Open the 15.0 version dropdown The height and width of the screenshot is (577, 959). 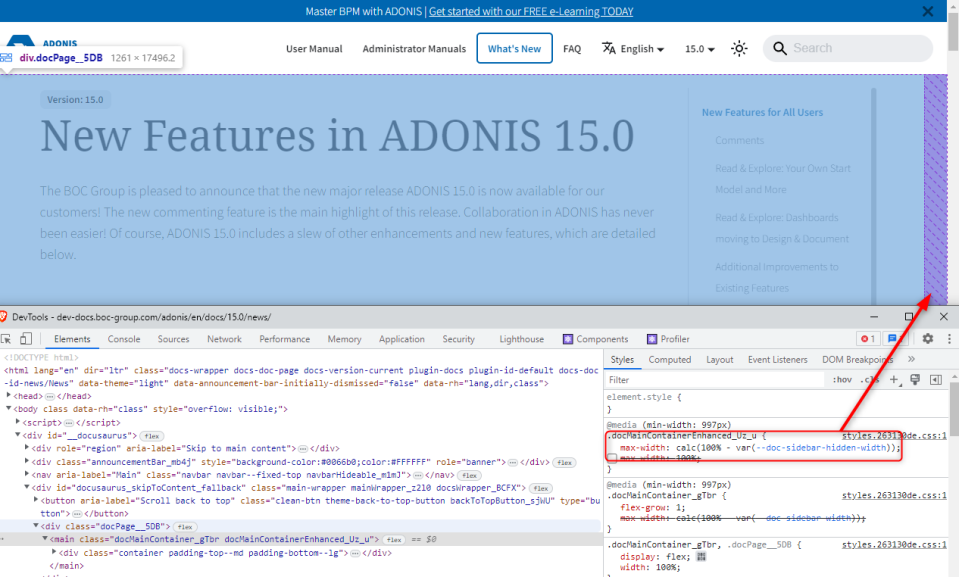pyautogui.click(x=699, y=47)
